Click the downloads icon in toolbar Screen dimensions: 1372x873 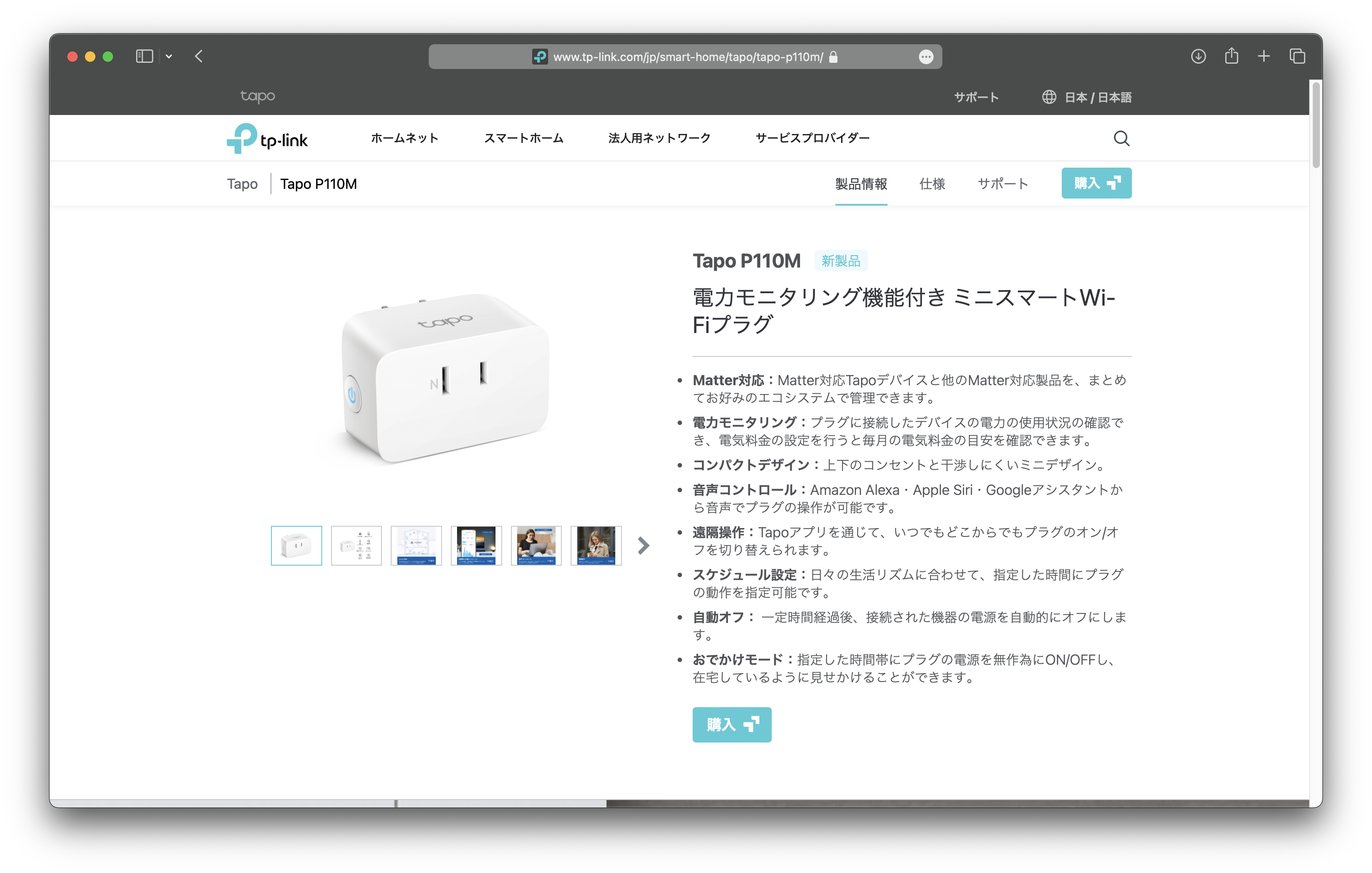click(1198, 57)
